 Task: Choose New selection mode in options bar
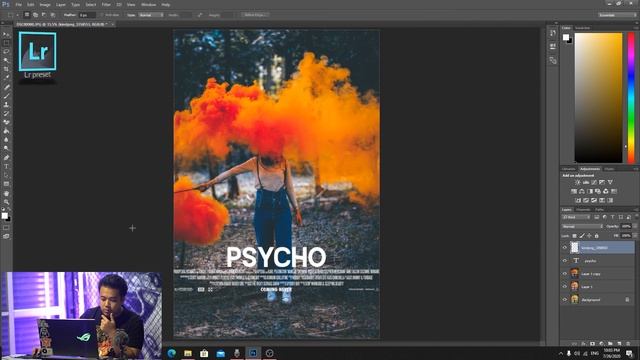tap(27, 15)
